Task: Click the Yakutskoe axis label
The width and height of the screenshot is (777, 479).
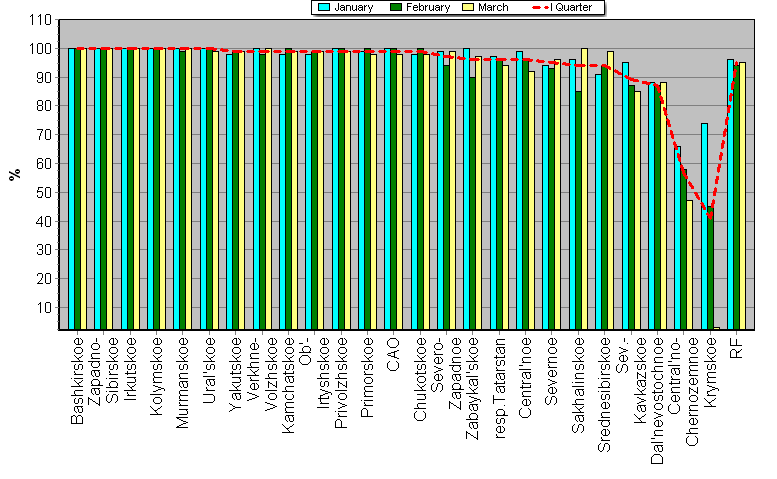Action: 235,374
